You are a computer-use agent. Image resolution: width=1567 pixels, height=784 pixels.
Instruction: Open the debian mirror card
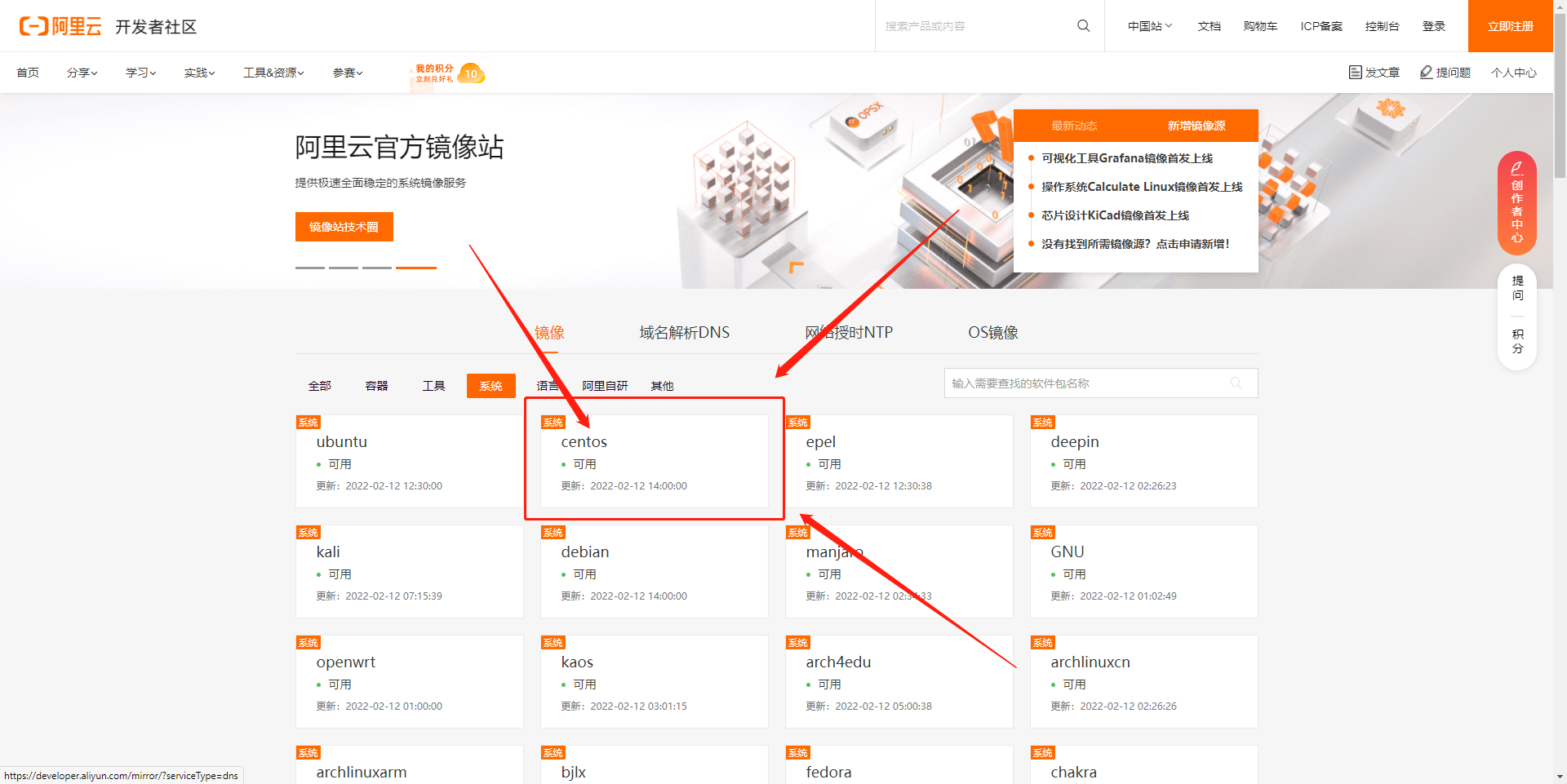654,572
